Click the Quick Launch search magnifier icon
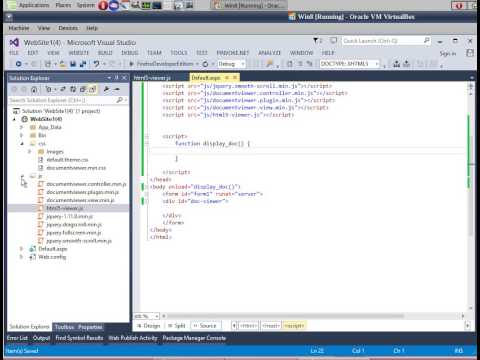 click(427, 41)
